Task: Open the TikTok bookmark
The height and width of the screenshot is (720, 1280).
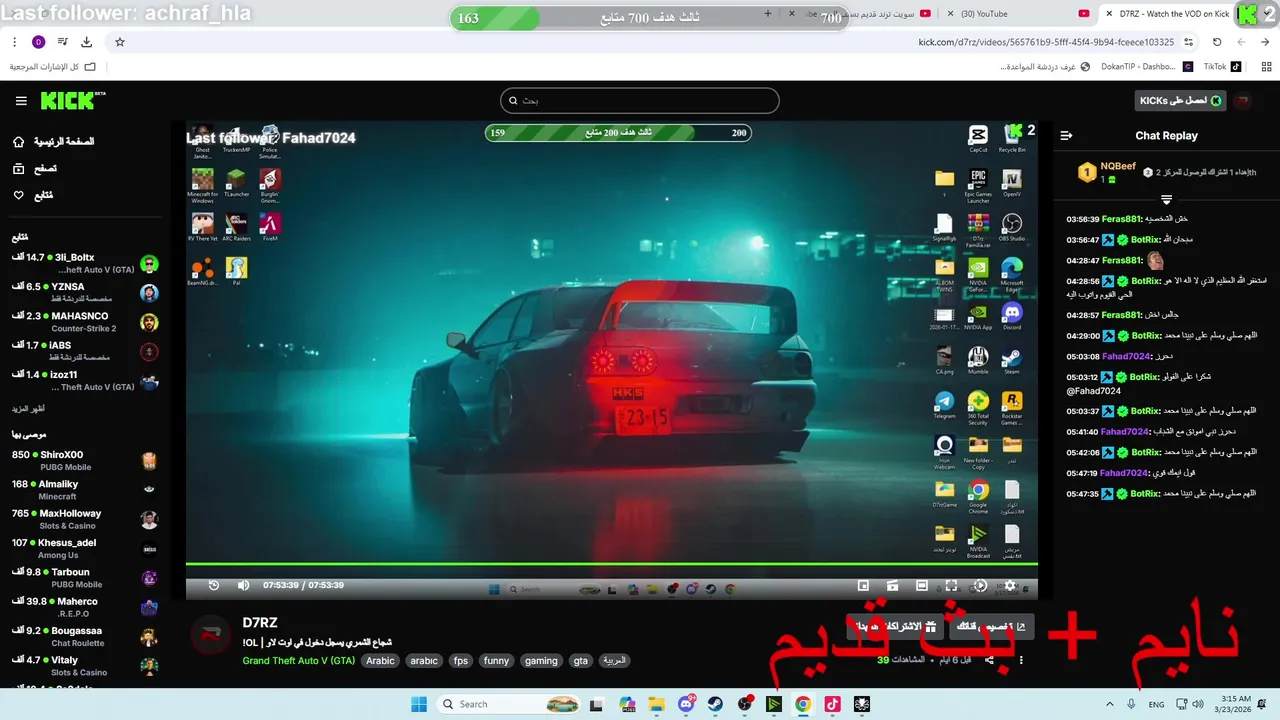Action: click(x=1222, y=67)
